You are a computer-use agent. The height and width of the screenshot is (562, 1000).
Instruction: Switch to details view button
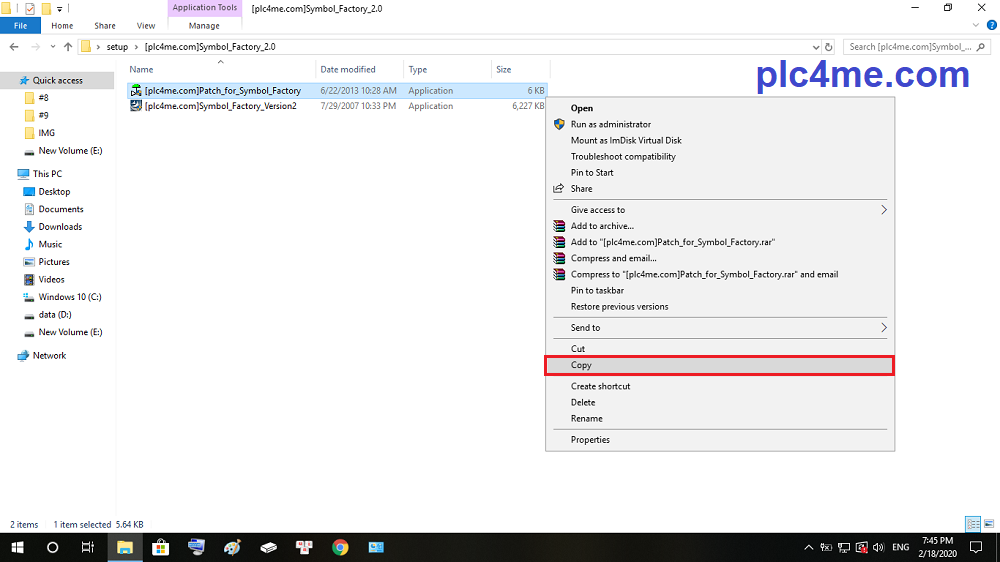click(972, 524)
